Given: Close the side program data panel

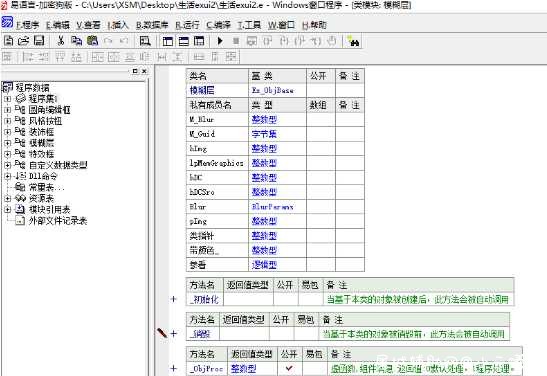Looking at the screenshot, I should click(x=144, y=71).
